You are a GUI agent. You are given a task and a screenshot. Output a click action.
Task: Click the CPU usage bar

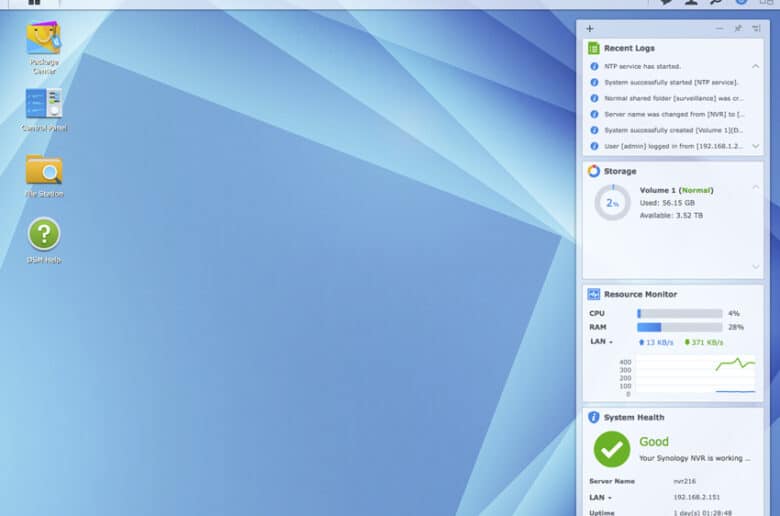coord(680,313)
